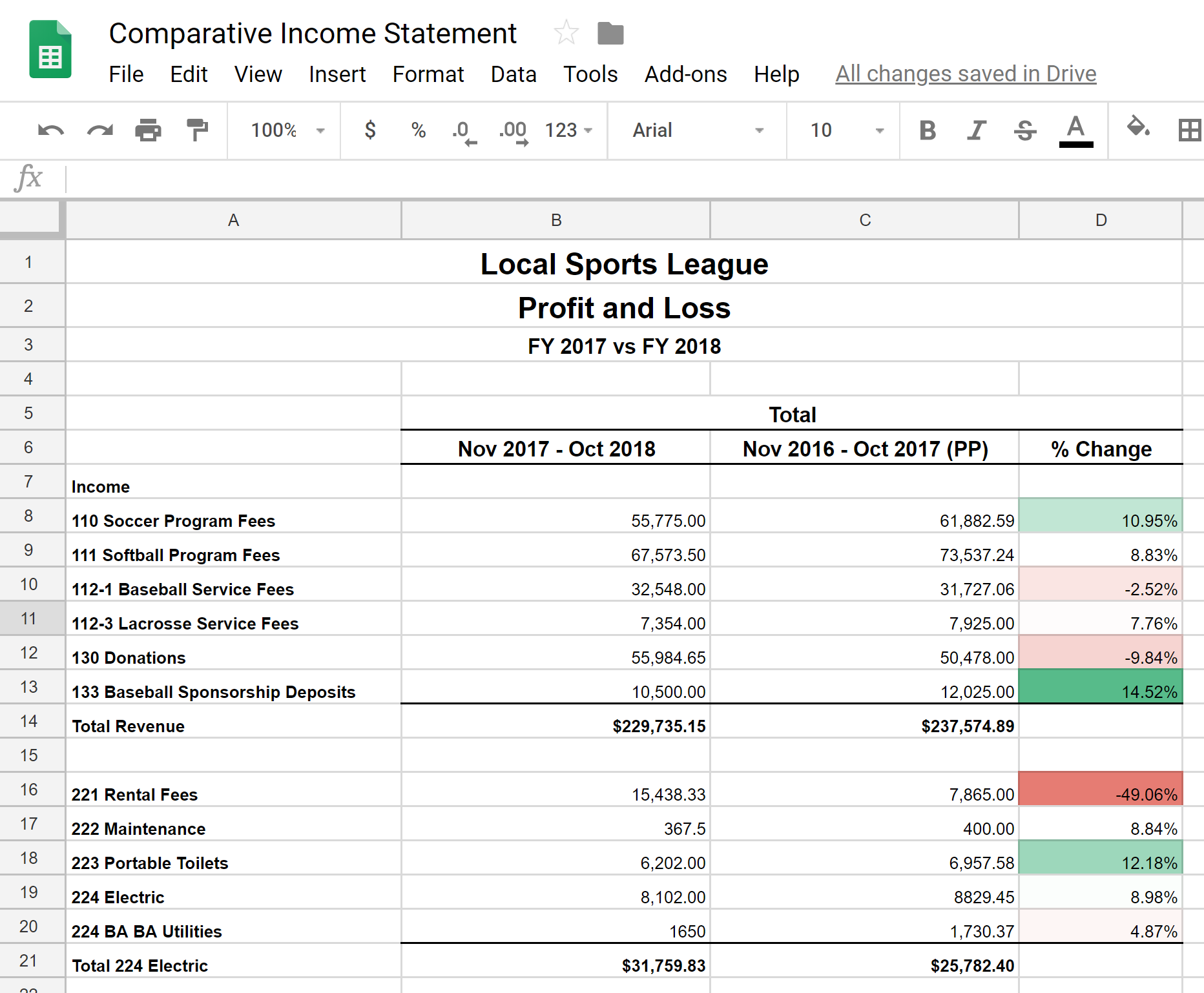Open the Tools menu
1204x993 pixels.
tap(590, 74)
